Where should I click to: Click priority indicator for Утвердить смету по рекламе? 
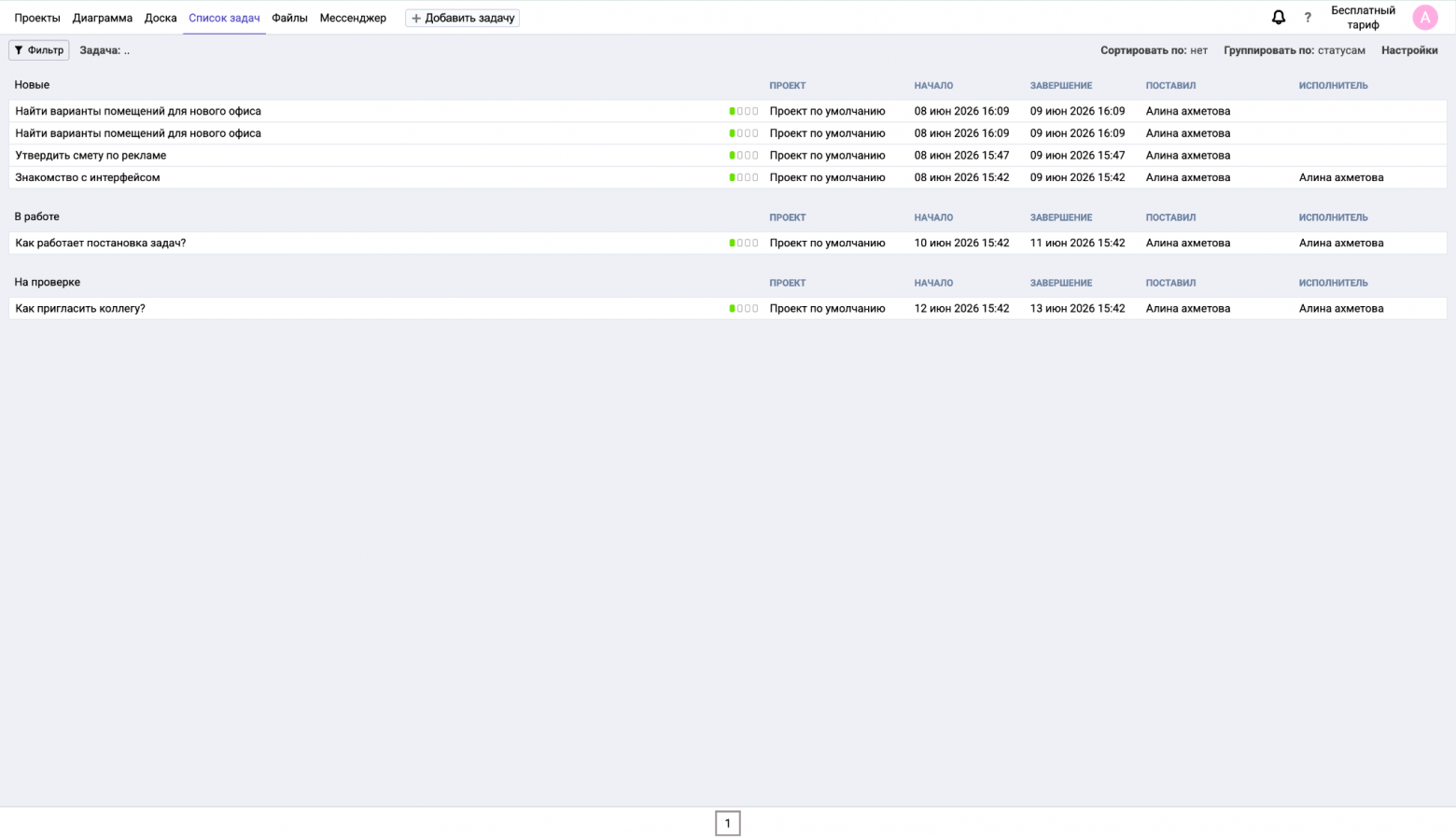pyautogui.click(x=743, y=155)
